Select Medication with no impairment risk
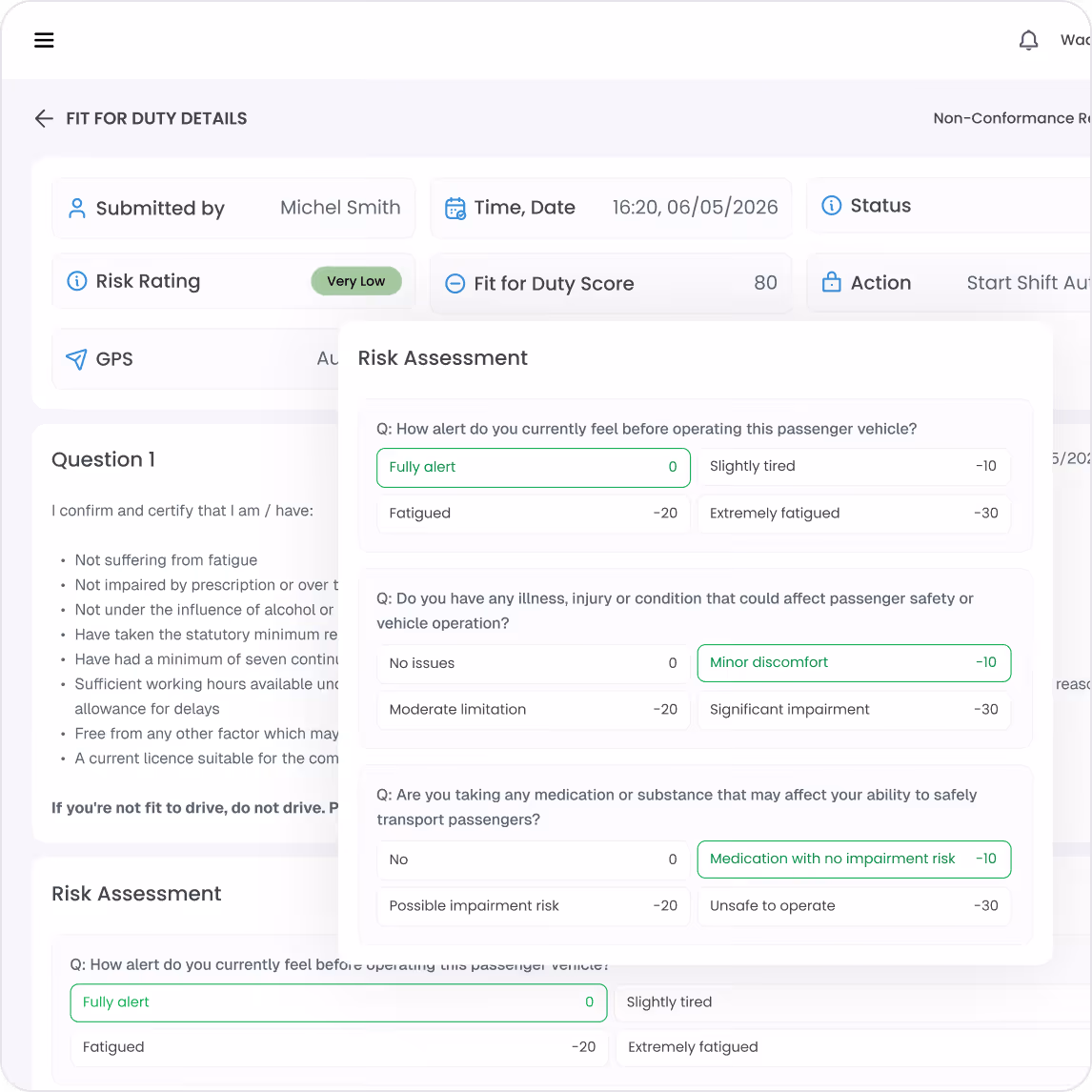Image resolution: width=1092 pixels, height=1092 pixels. tap(854, 859)
